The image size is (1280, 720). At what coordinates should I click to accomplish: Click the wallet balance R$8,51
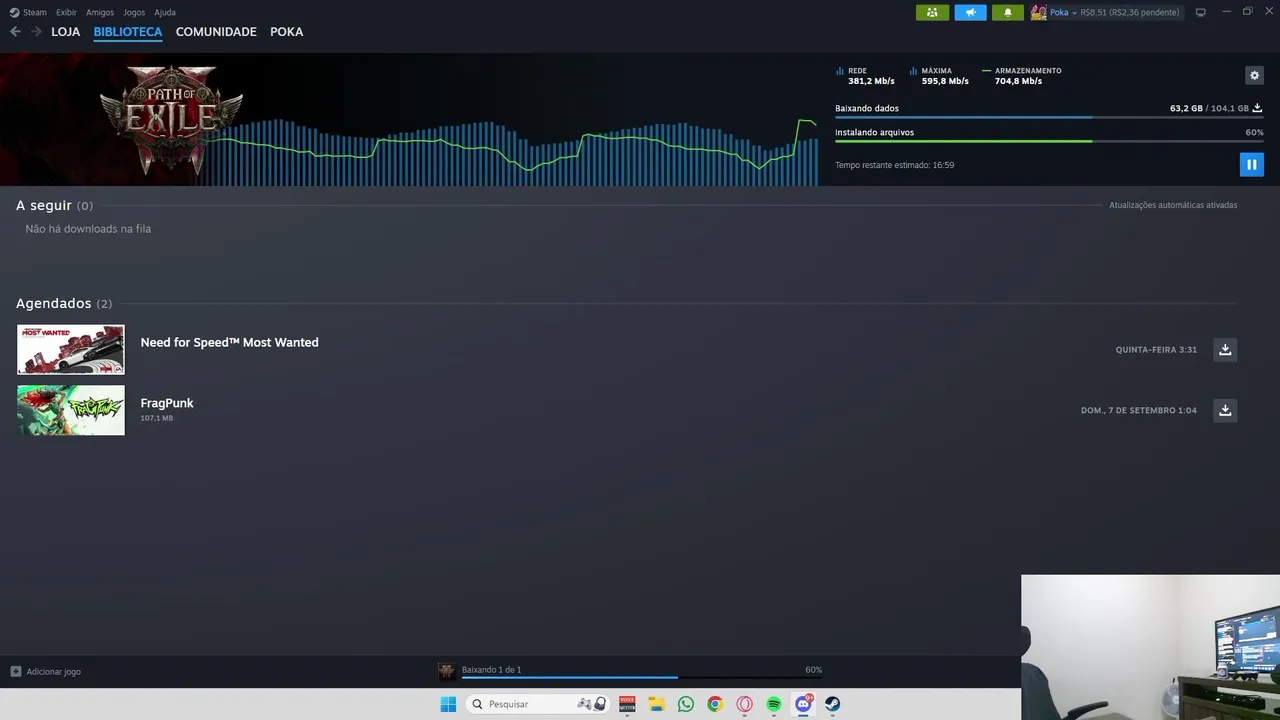tap(1093, 12)
